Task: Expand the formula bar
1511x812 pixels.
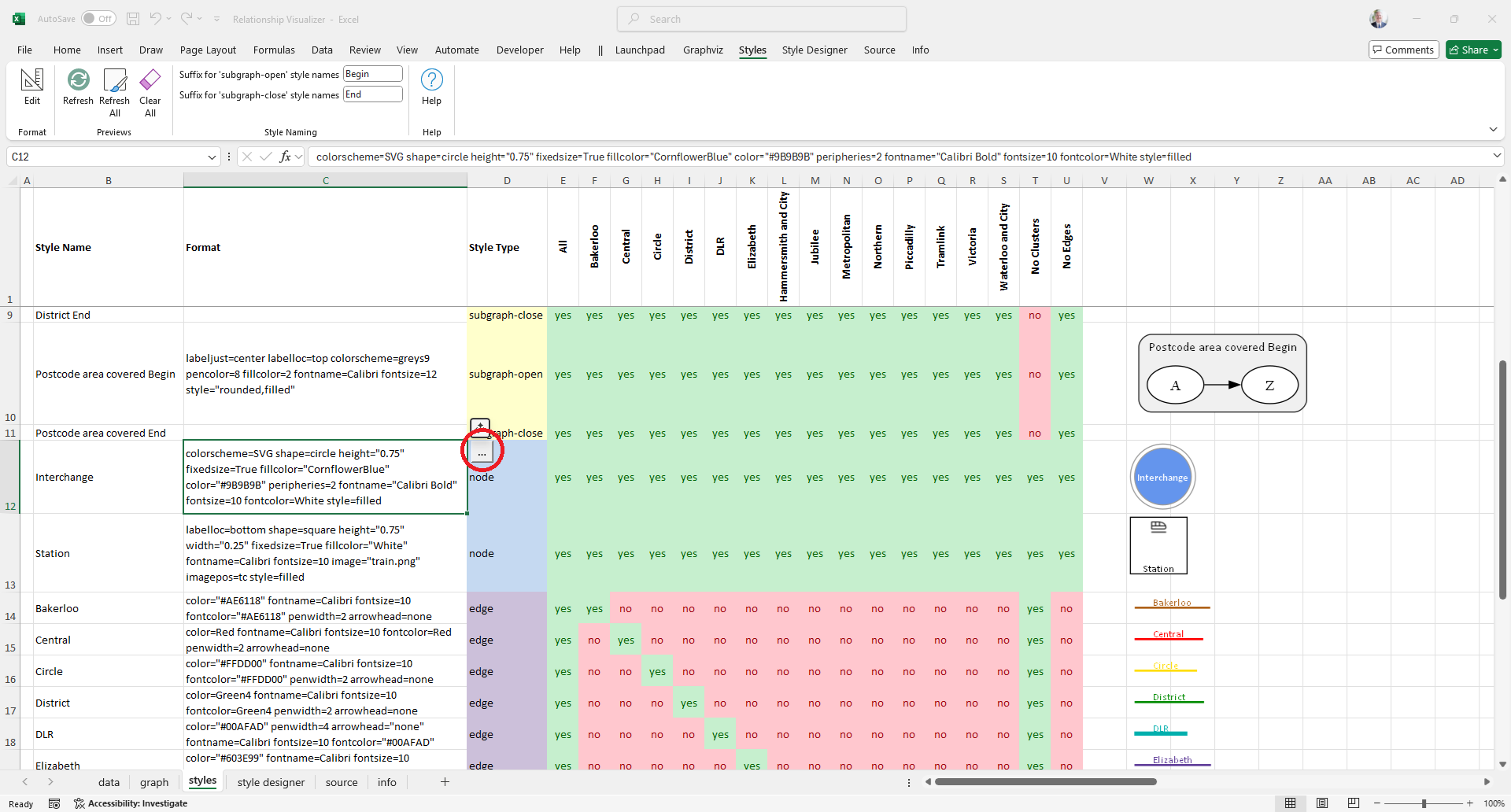Action: tap(1497, 157)
